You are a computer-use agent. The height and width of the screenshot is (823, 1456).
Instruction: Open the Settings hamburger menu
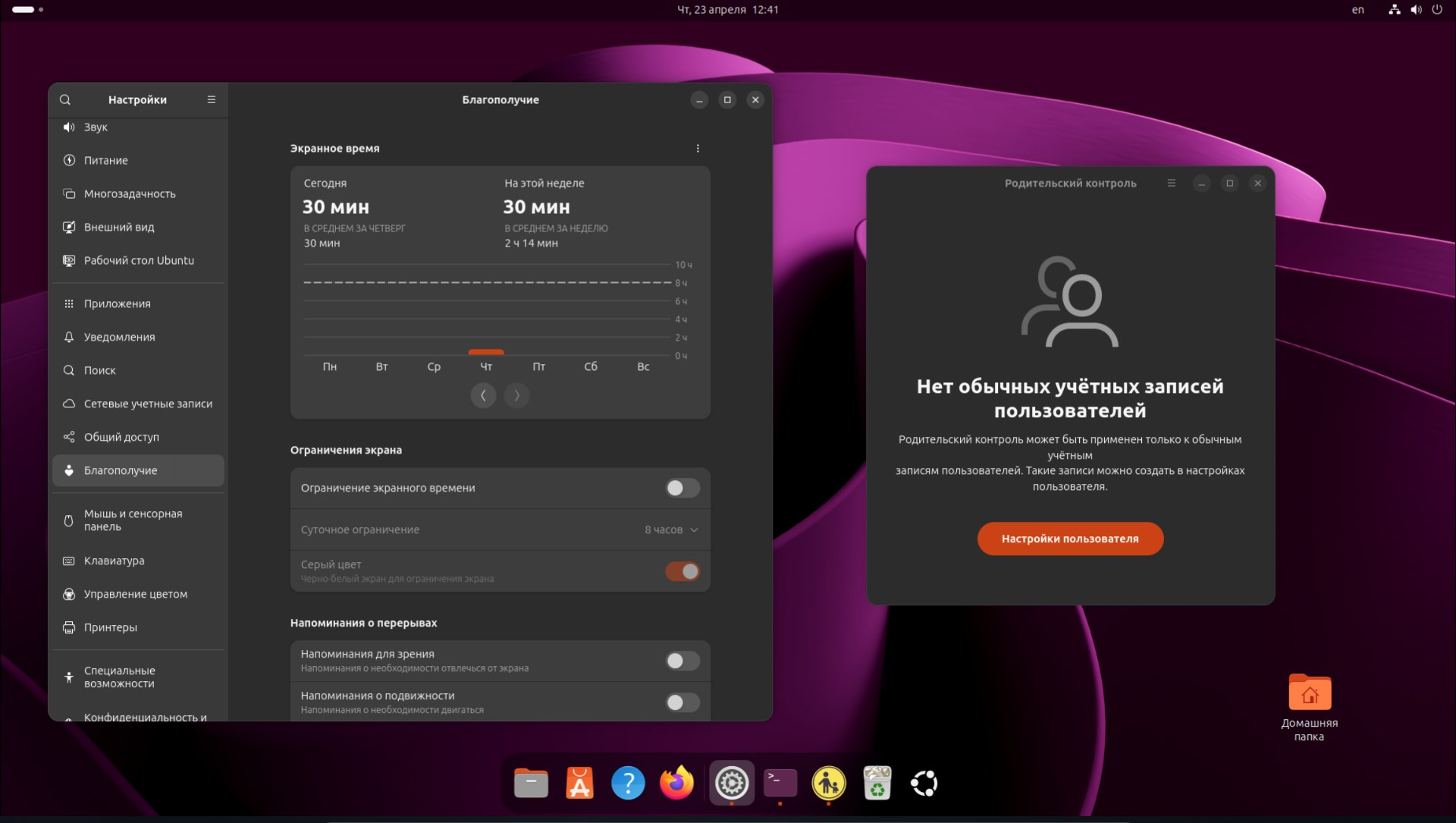212,99
